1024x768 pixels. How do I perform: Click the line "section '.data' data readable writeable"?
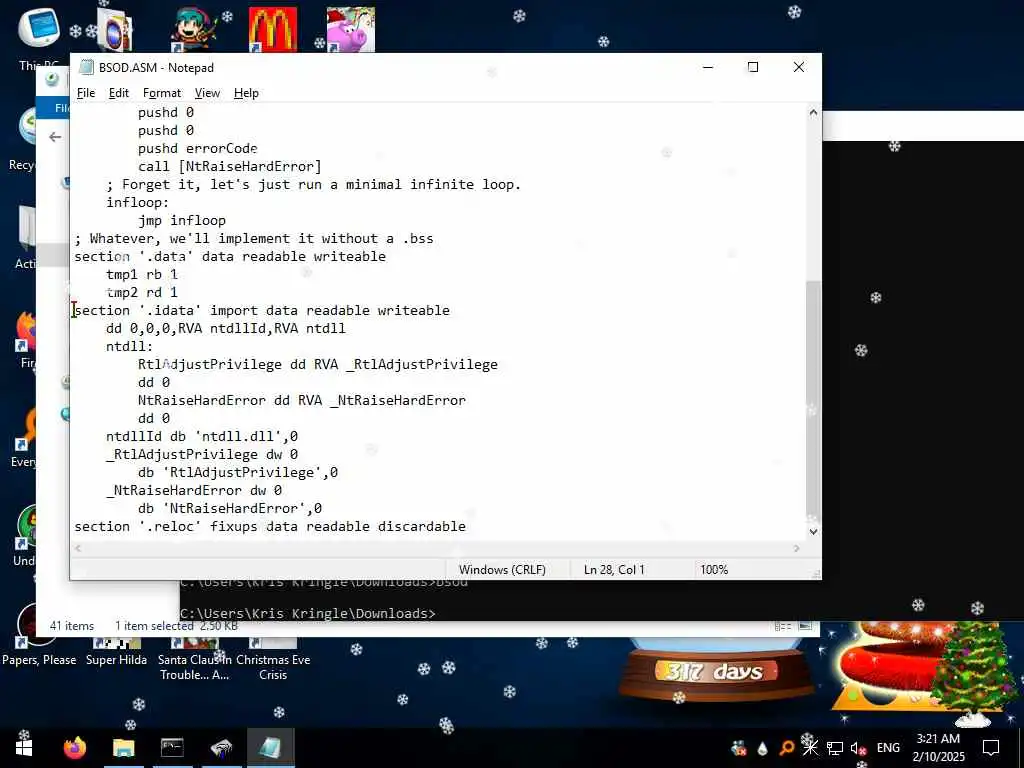[x=230, y=256]
